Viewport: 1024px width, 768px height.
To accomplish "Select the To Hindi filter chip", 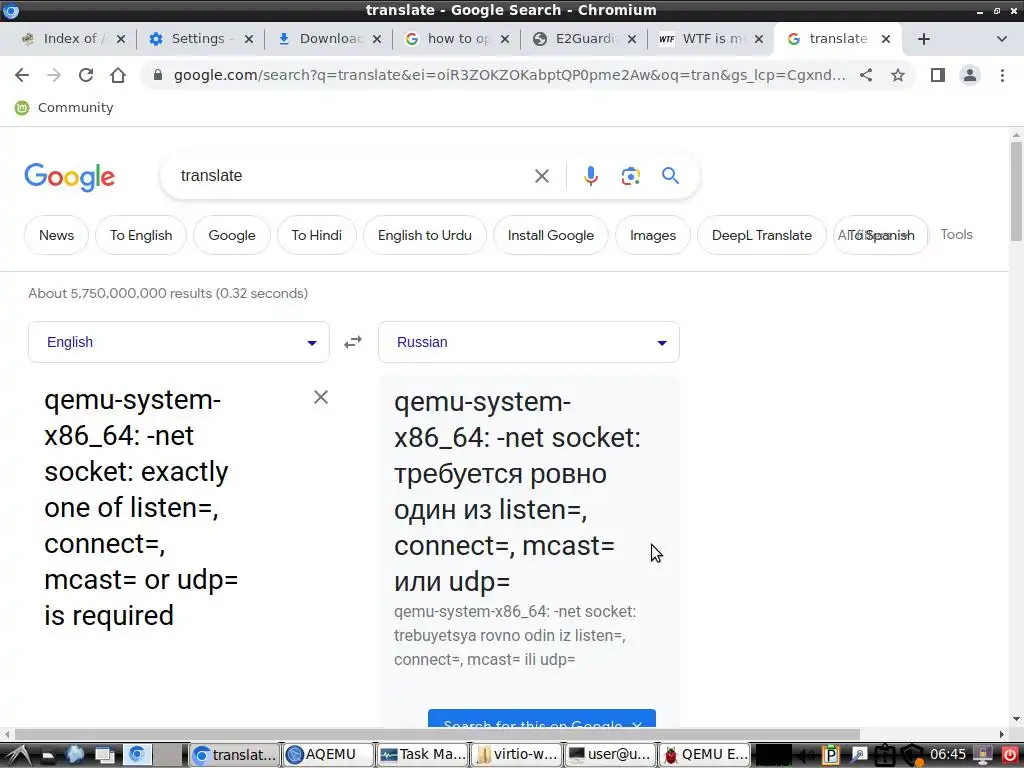I will (x=317, y=235).
